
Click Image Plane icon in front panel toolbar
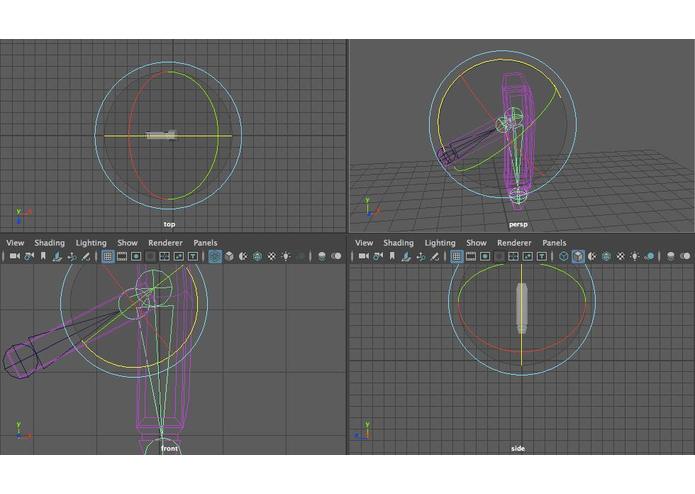click(57, 256)
